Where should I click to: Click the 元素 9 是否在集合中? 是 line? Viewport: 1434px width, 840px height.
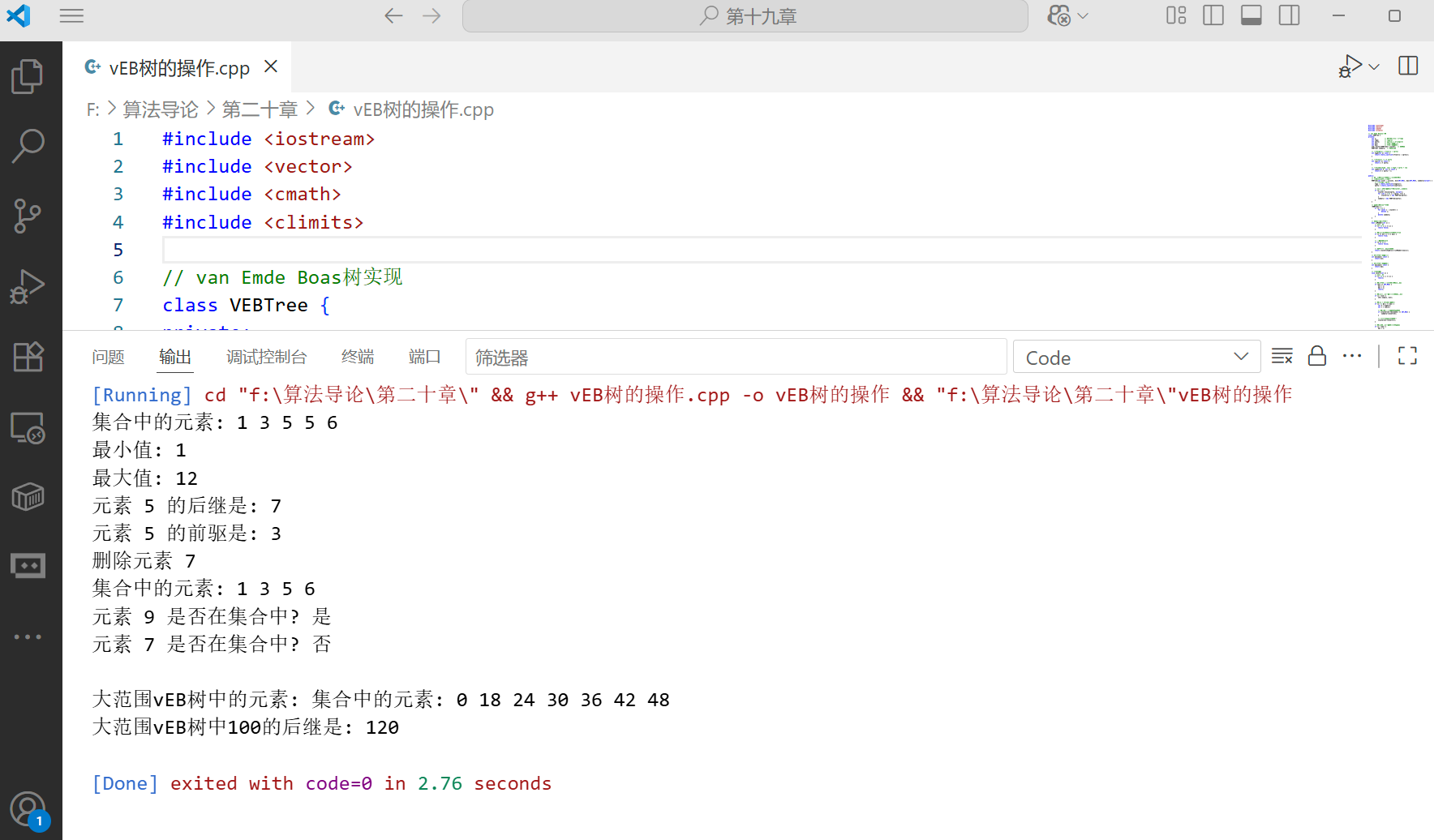[212, 616]
